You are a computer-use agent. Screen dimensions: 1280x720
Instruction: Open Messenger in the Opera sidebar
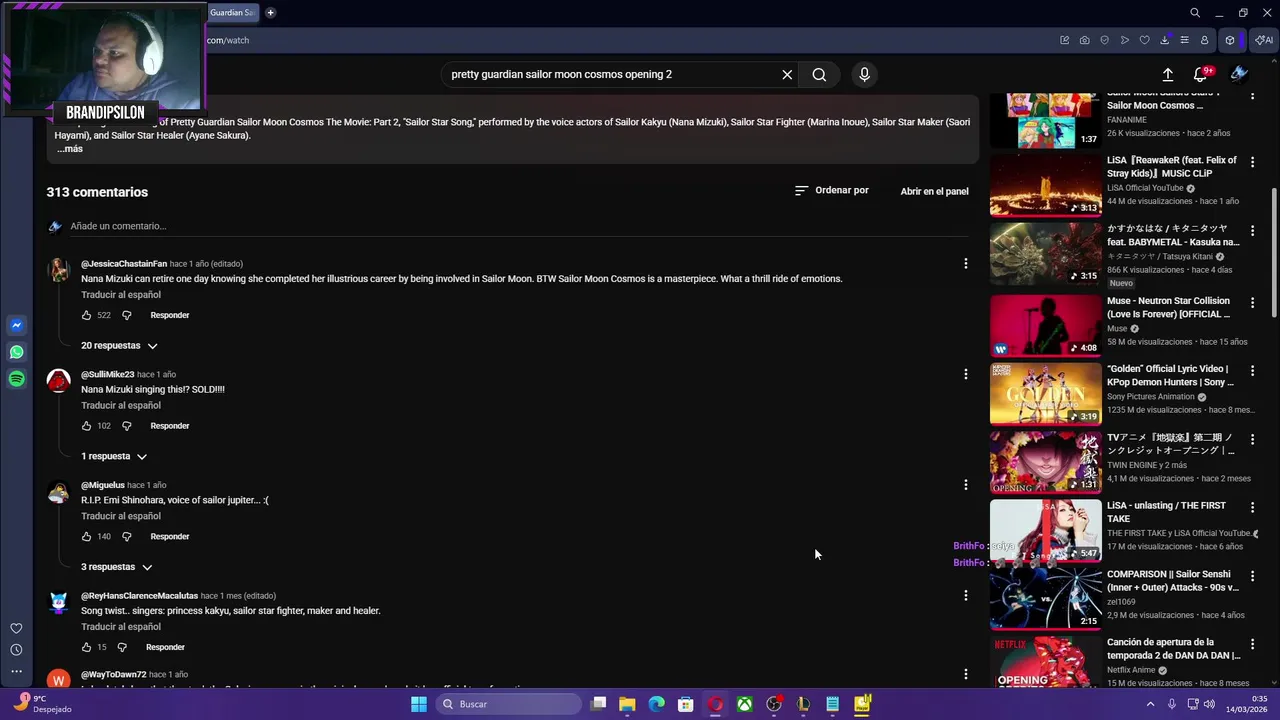(x=16, y=325)
